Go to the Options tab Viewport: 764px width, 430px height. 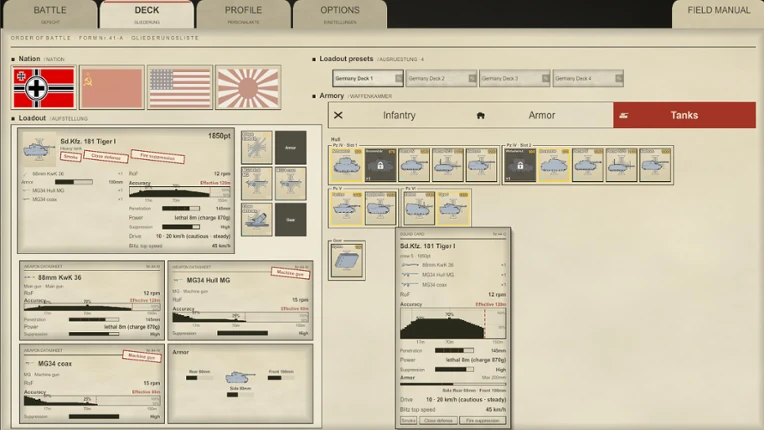(340, 14)
